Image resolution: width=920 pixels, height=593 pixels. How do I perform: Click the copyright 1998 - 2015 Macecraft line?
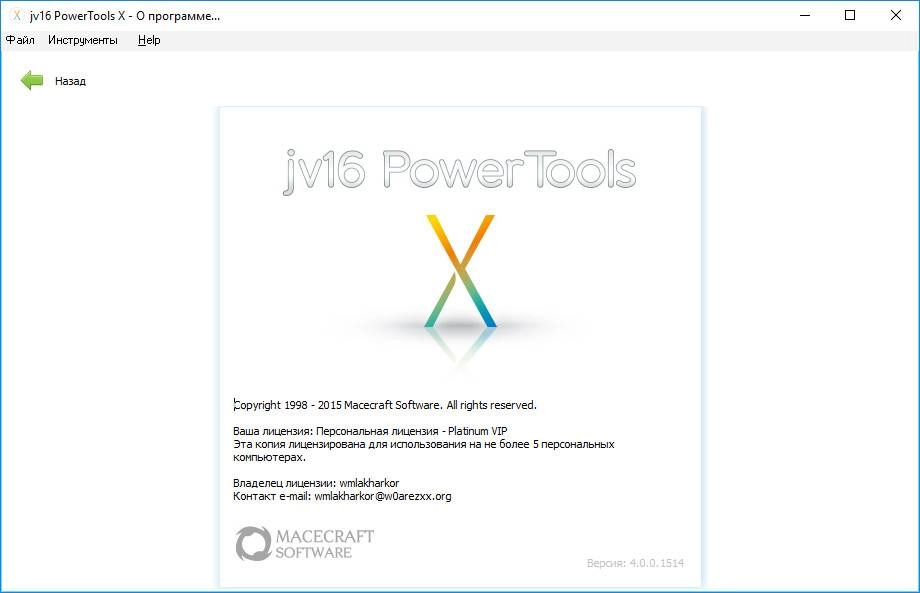pos(385,405)
